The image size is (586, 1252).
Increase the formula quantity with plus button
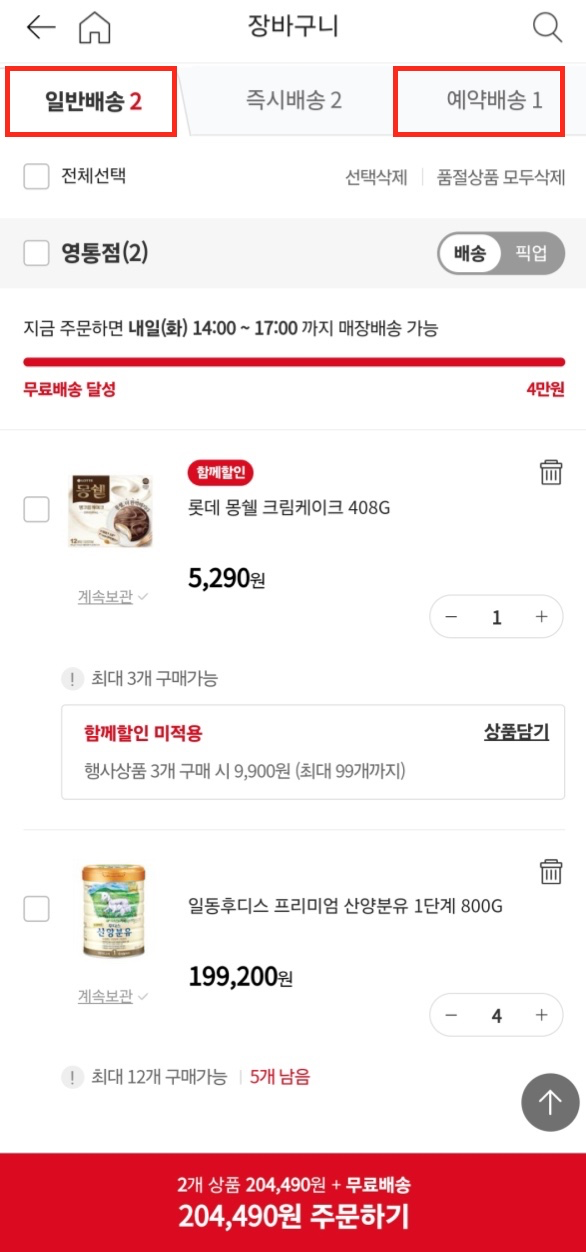coord(541,1015)
